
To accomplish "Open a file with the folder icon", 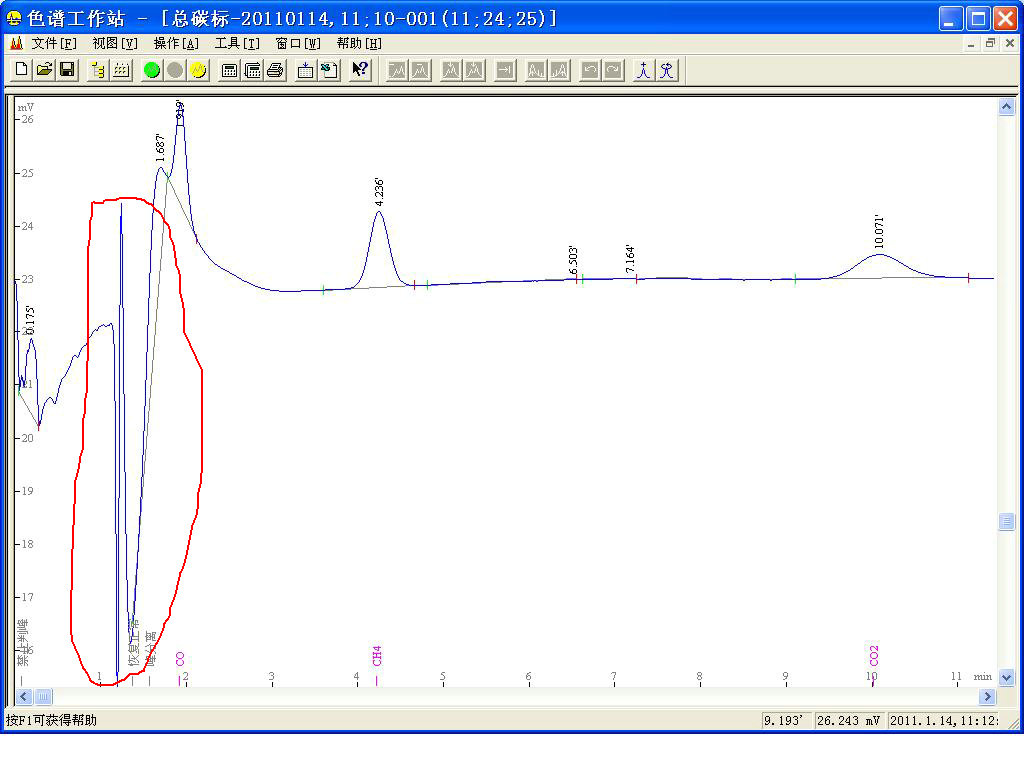I will [x=44, y=70].
